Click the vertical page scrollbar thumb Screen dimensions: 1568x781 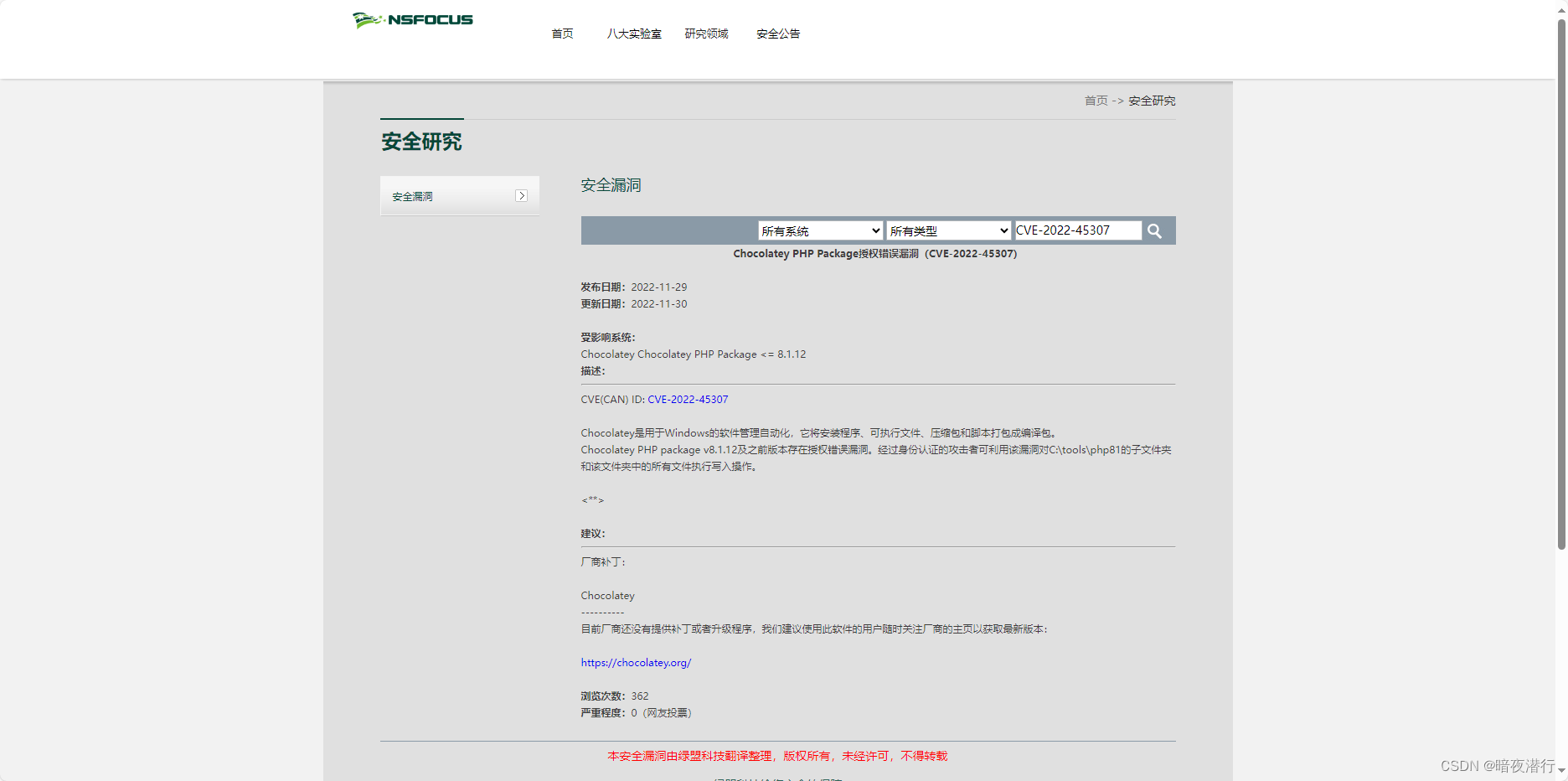click(x=1561, y=285)
